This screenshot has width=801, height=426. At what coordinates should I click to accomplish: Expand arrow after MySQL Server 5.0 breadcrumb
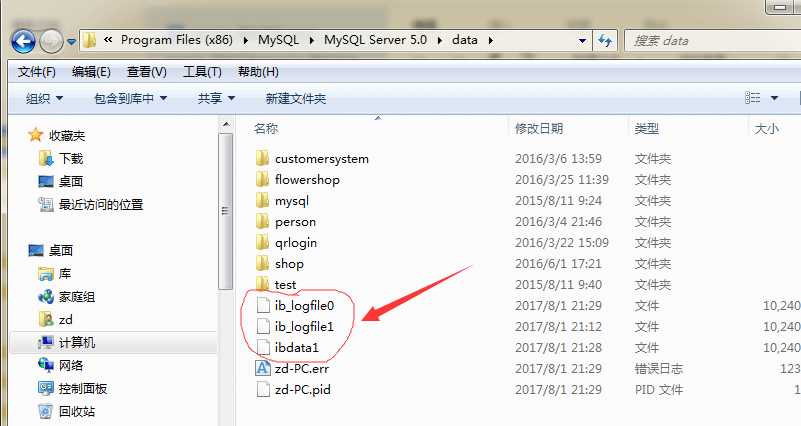click(x=440, y=40)
